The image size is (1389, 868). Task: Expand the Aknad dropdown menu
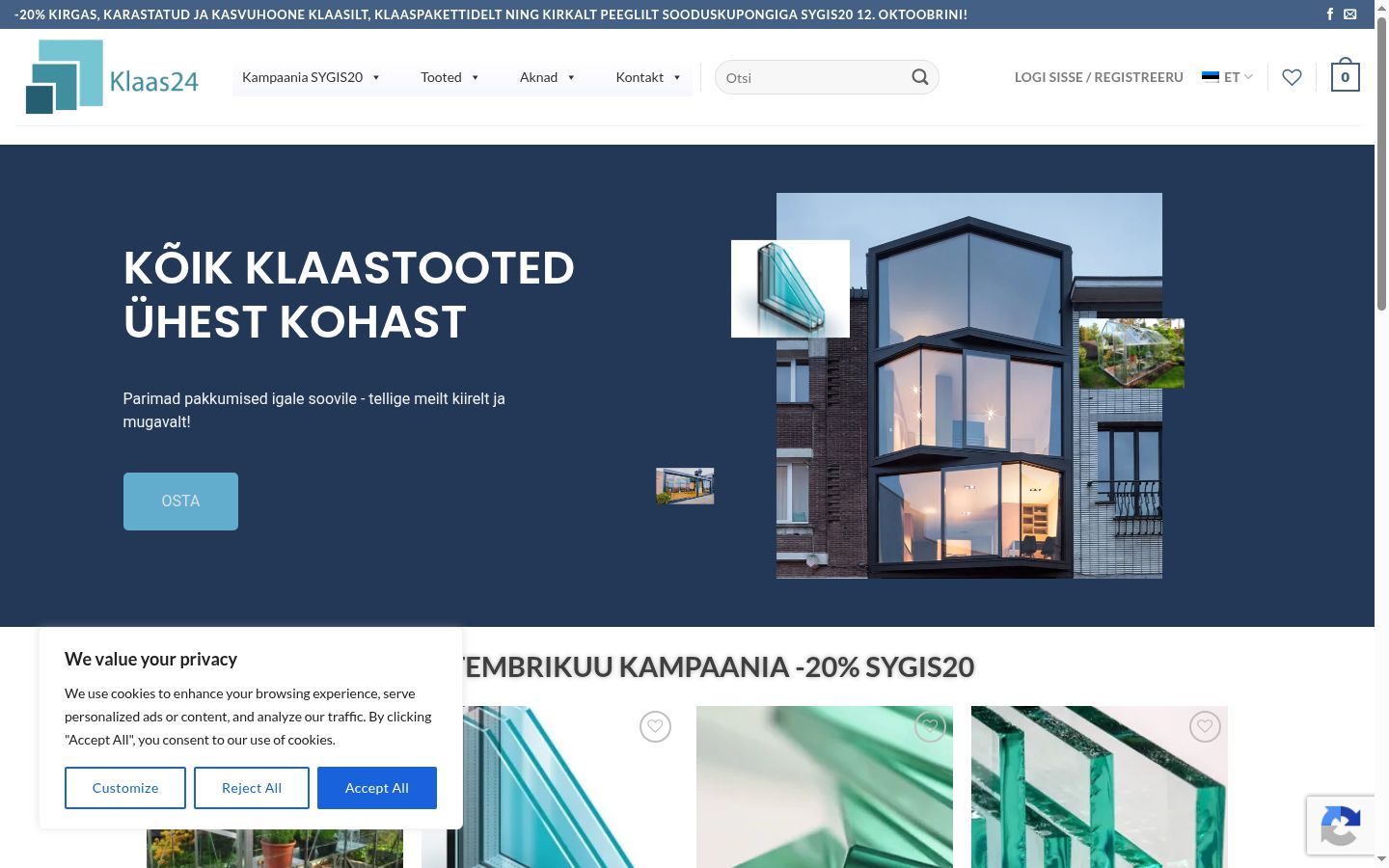click(547, 77)
